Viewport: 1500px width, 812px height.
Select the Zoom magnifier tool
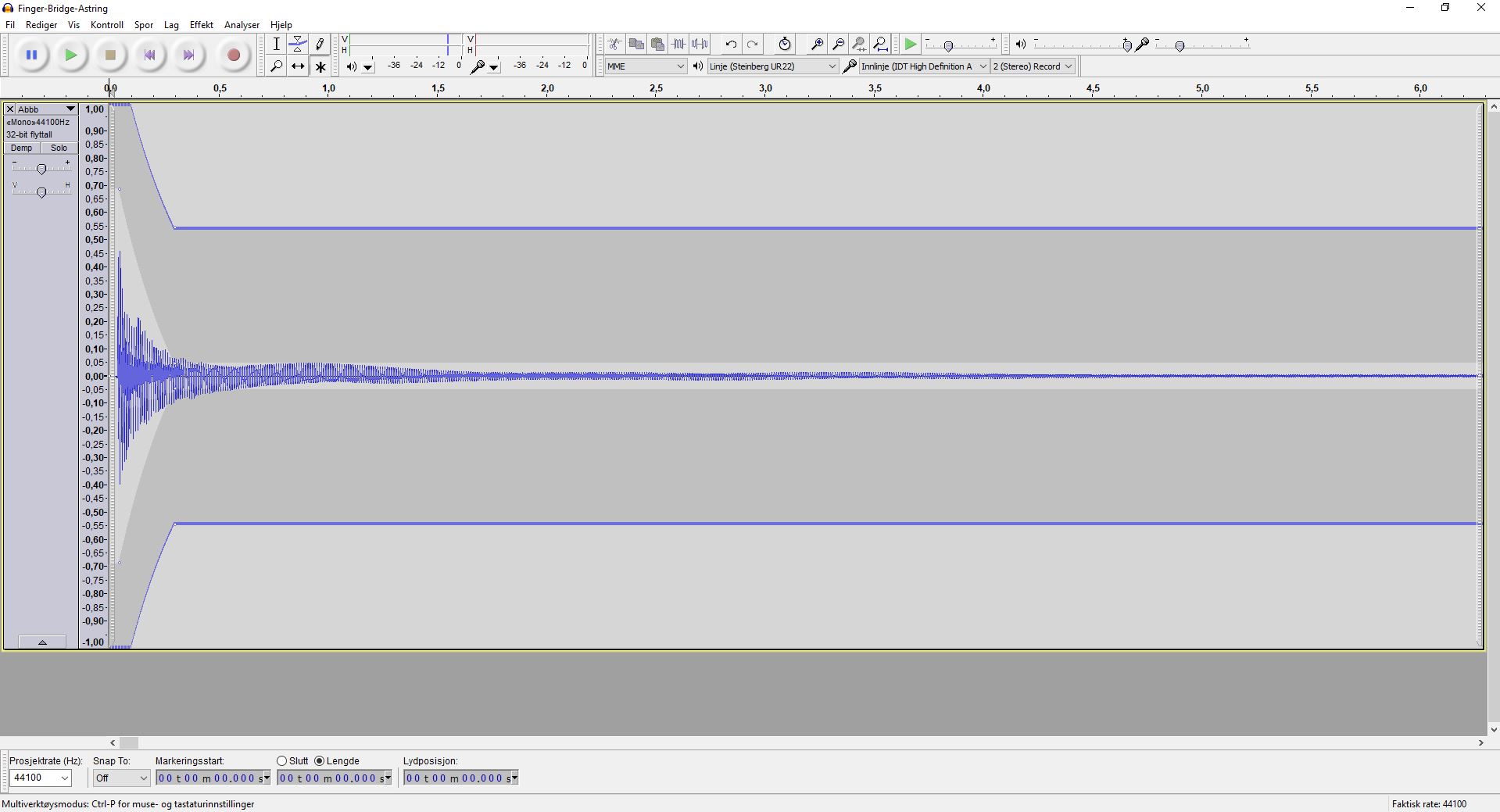click(276, 66)
